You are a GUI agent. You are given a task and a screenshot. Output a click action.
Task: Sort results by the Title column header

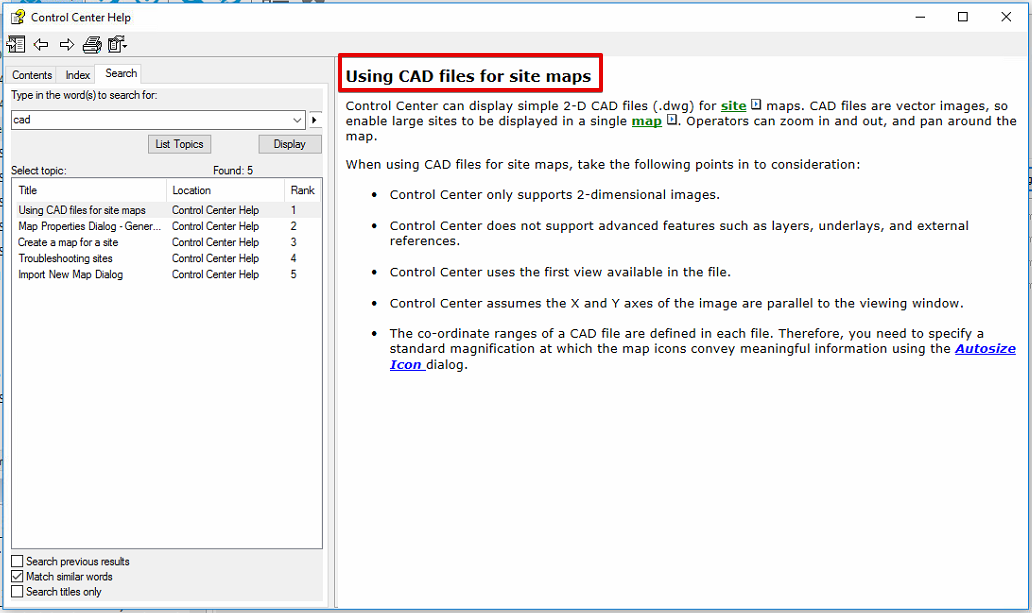[x=90, y=190]
